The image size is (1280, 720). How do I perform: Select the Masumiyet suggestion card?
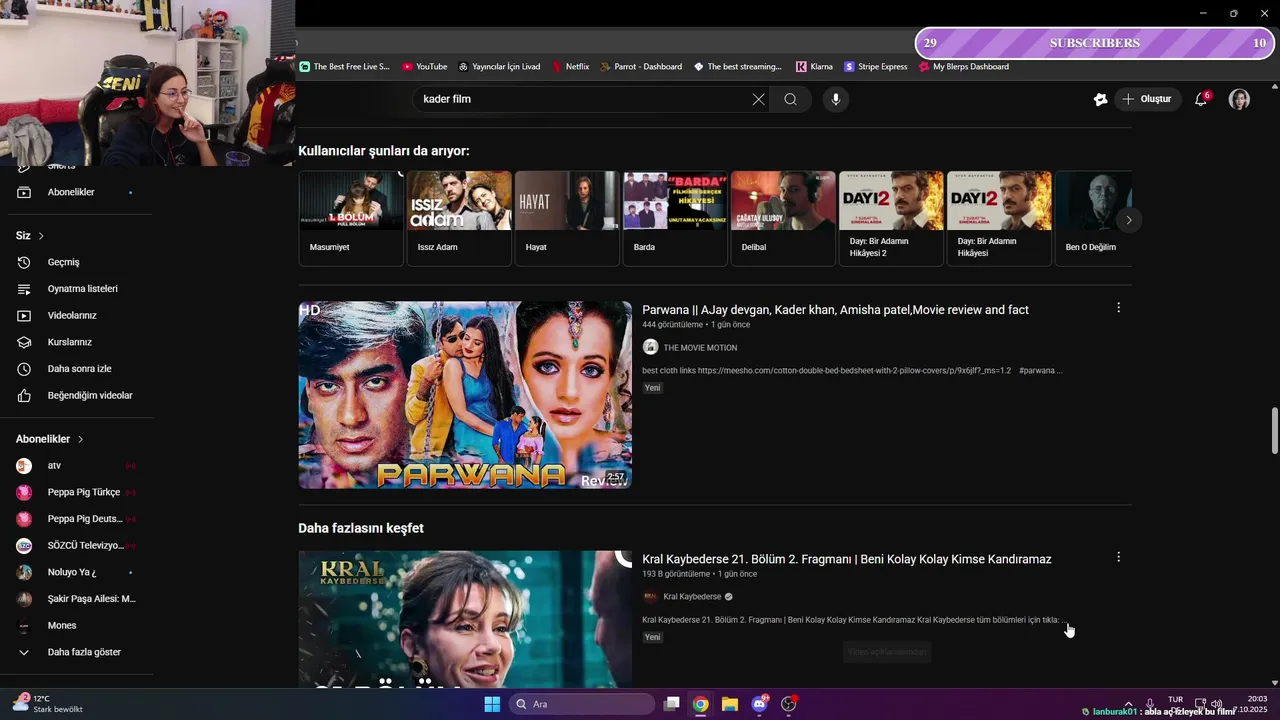pos(351,218)
